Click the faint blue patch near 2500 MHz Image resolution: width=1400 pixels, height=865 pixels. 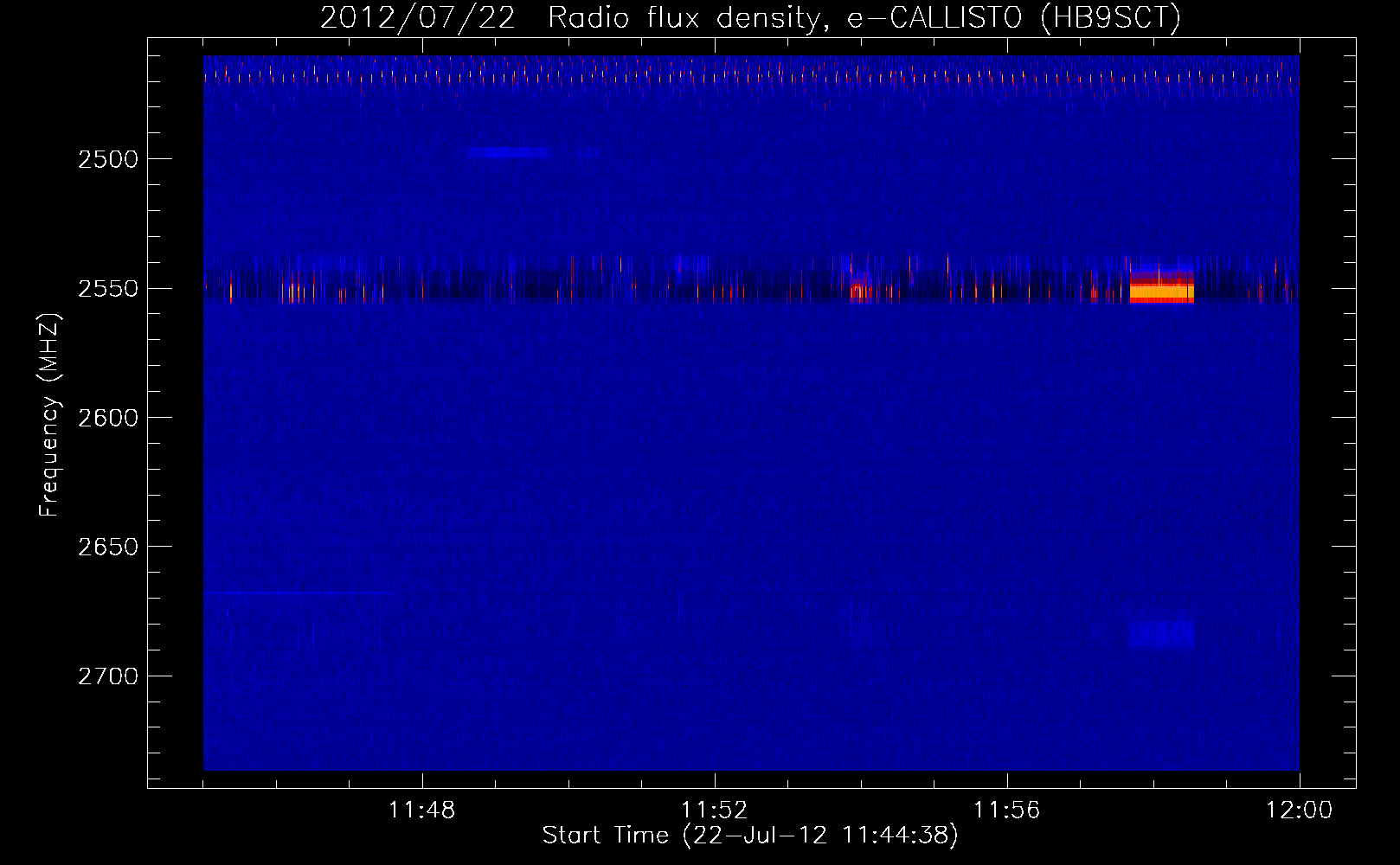pyautogui.click(x=510, y=152)
